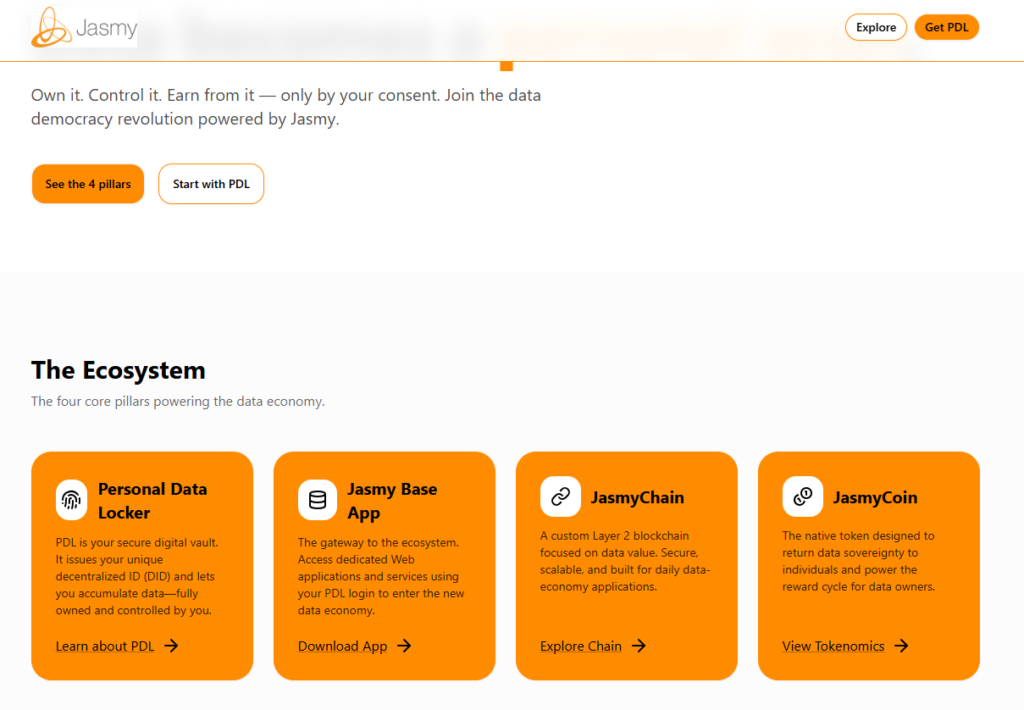Click the Get PDL button

[946, 27]
